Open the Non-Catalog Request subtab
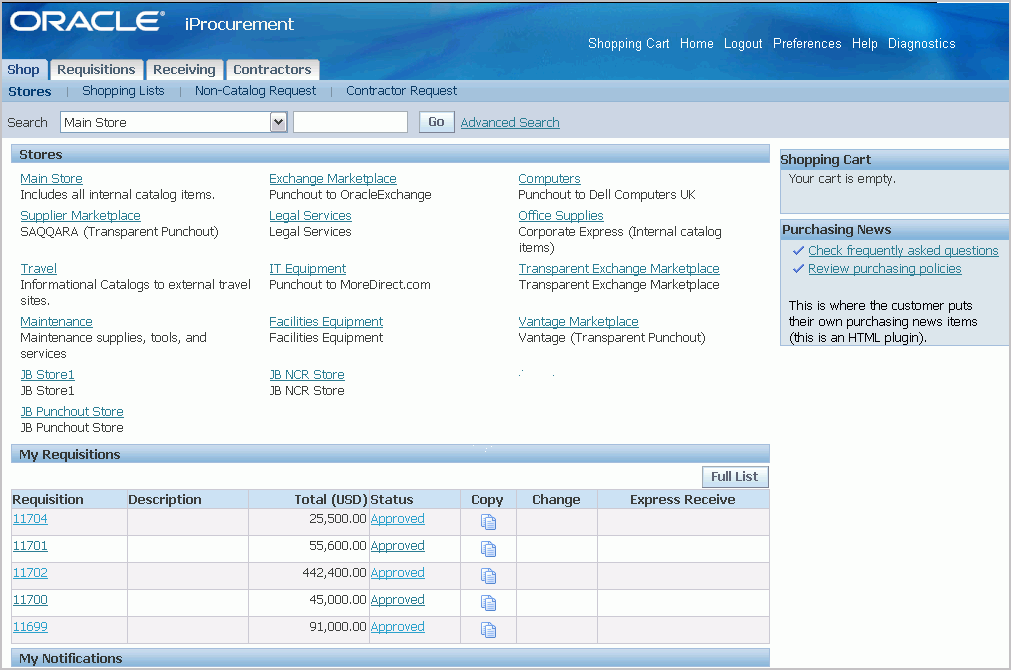This screenshot has width=1011, height=670. coord(255,91)
